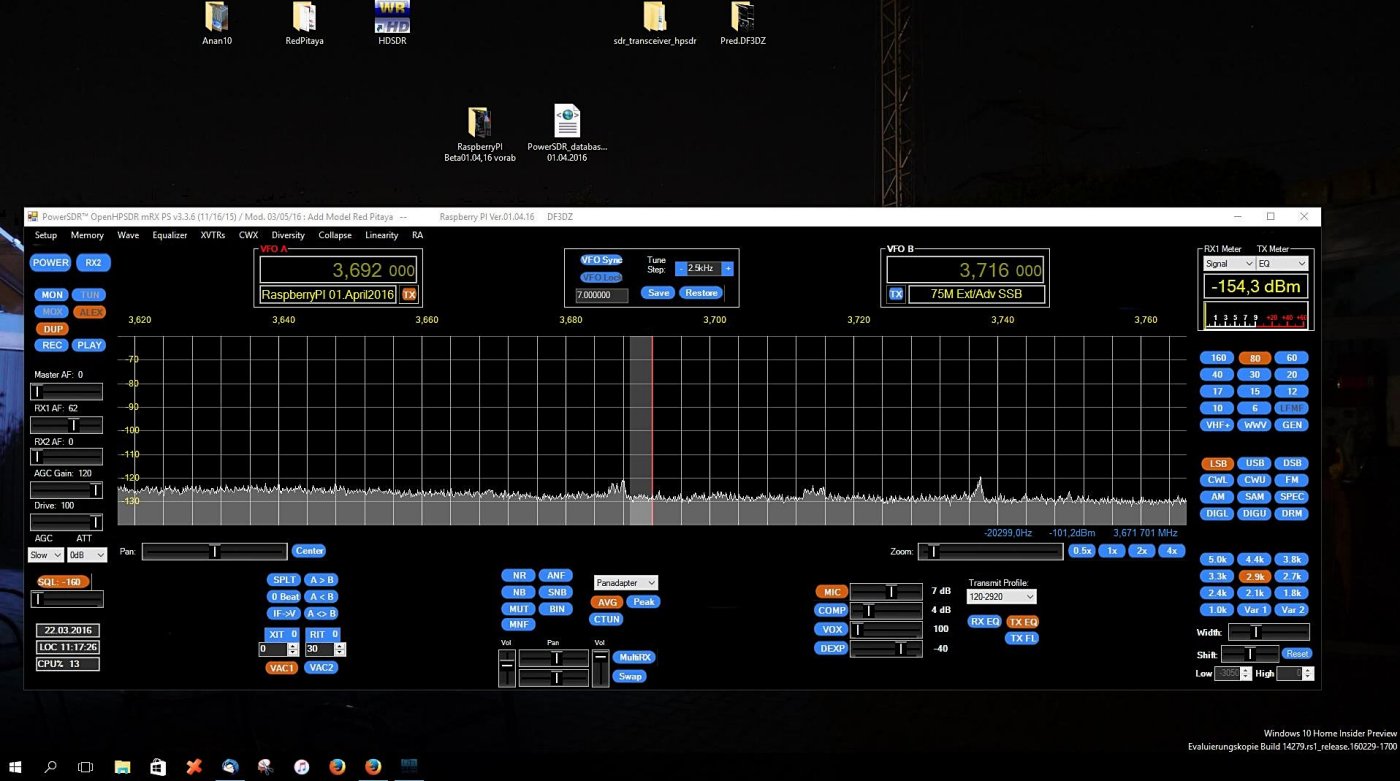Adjust the MIC gain slider
The width and height of the screenshot is (1400, 781).
click(x=886, y=592)
